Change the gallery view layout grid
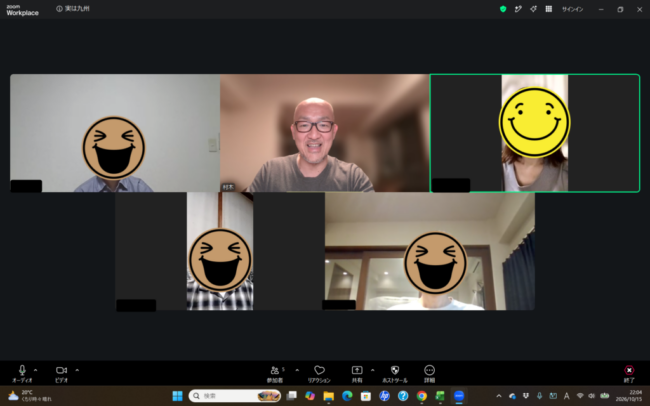 click(548, 9)
